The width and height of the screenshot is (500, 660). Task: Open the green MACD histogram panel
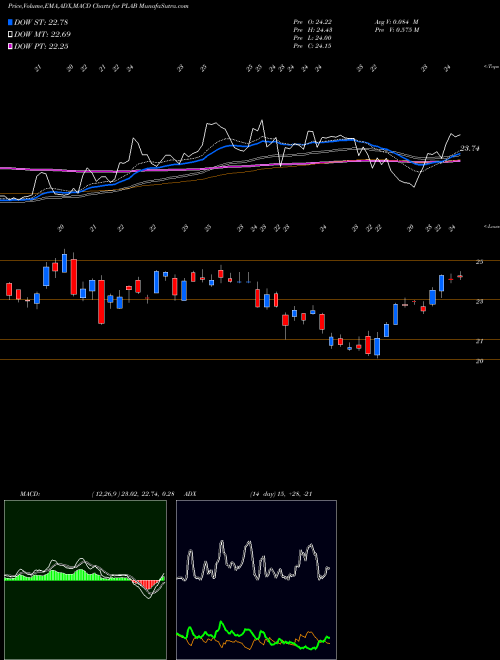pos(85,580)
